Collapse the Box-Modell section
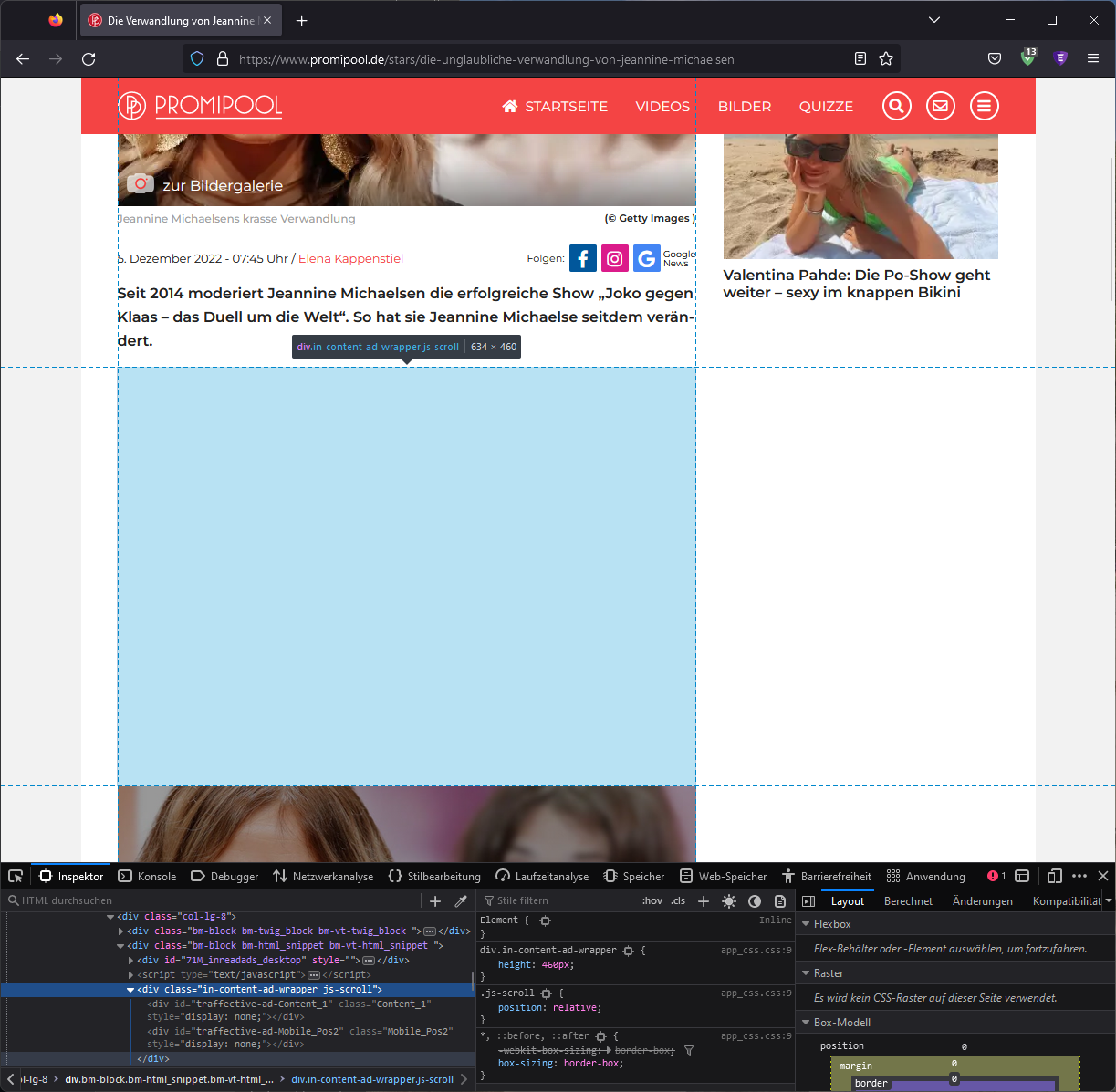1116x1092 pixels. click(806, 1022)
